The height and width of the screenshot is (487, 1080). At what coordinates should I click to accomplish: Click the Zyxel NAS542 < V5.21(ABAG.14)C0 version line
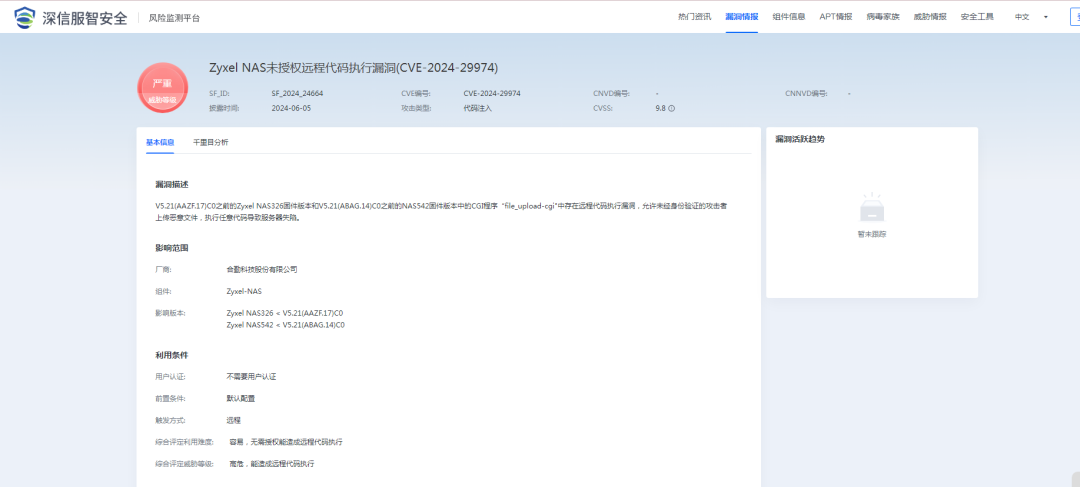click(x=285, y=324)
